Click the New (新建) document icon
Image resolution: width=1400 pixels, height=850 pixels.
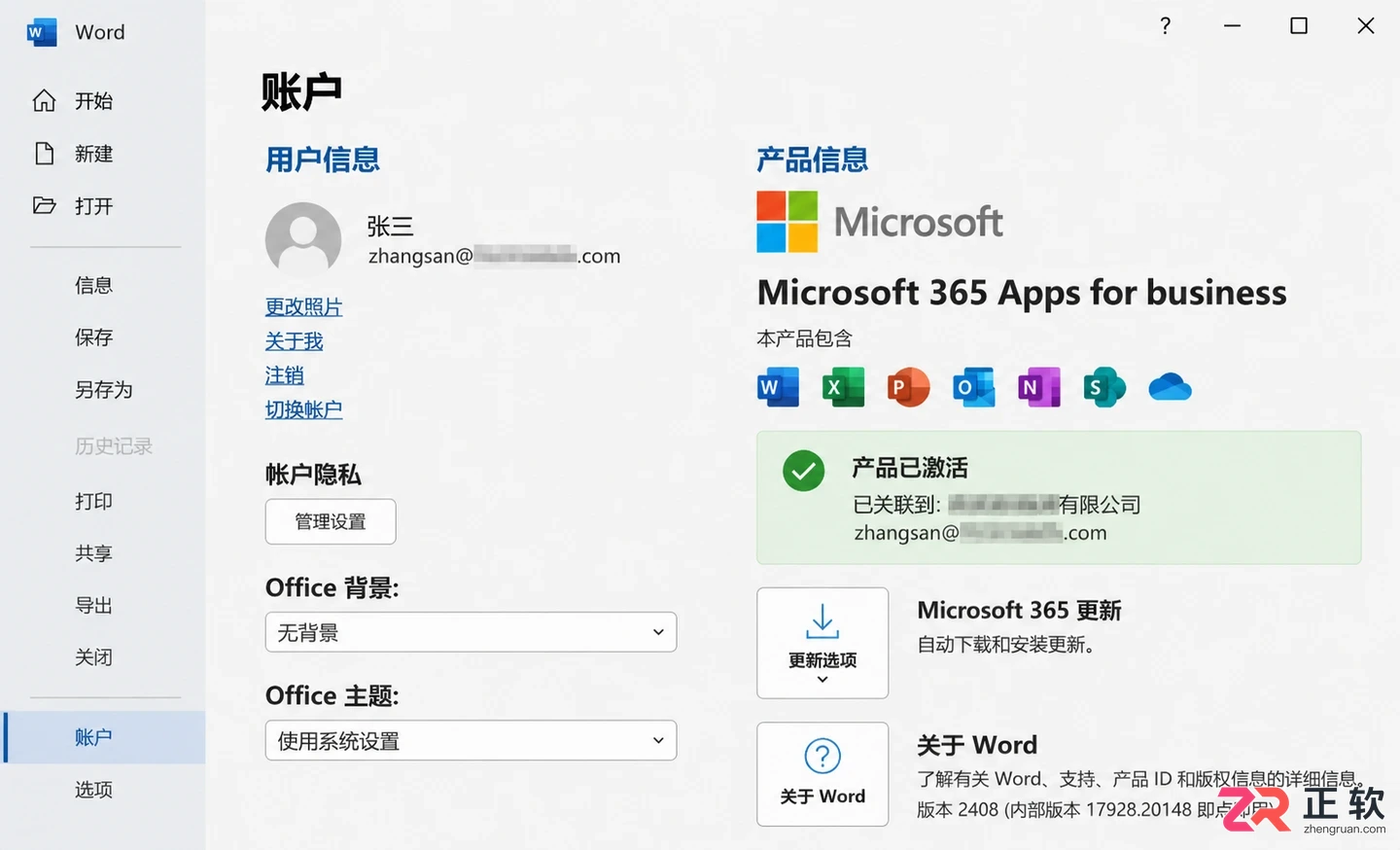pos(44,154)
